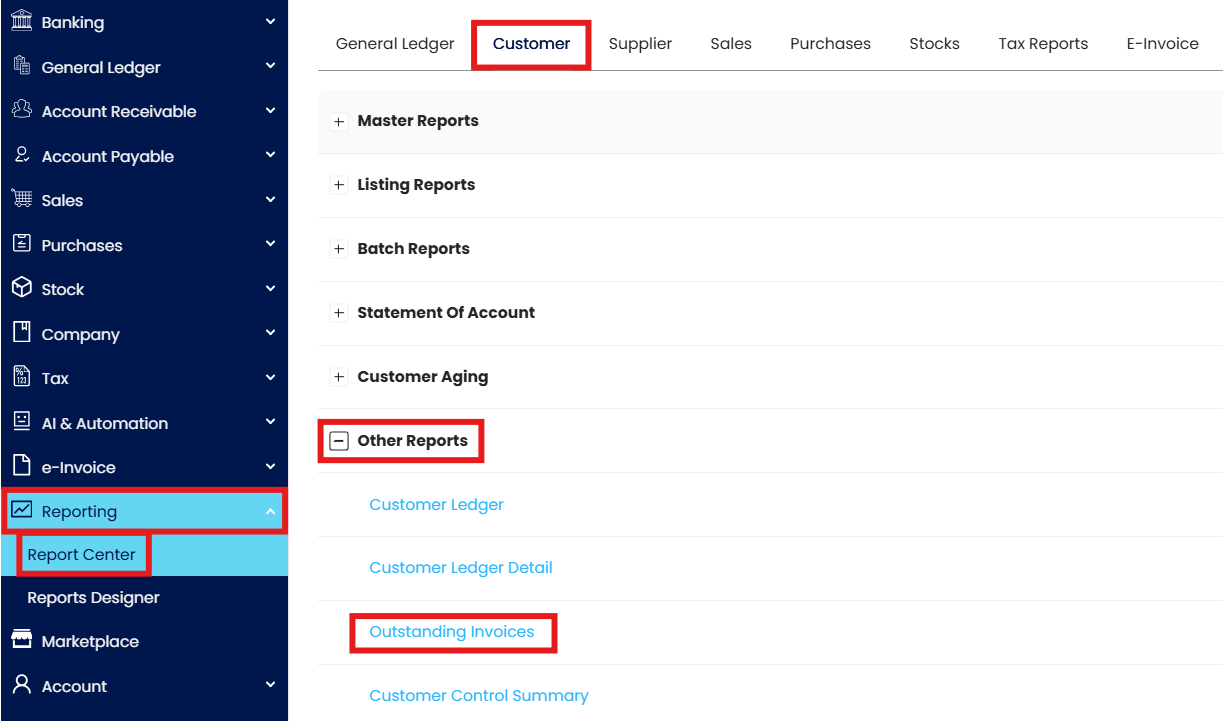Click the Batch Reports heading
This screenshot has height=721, width=1223.
pyautogui.click(x=413, y=249)
